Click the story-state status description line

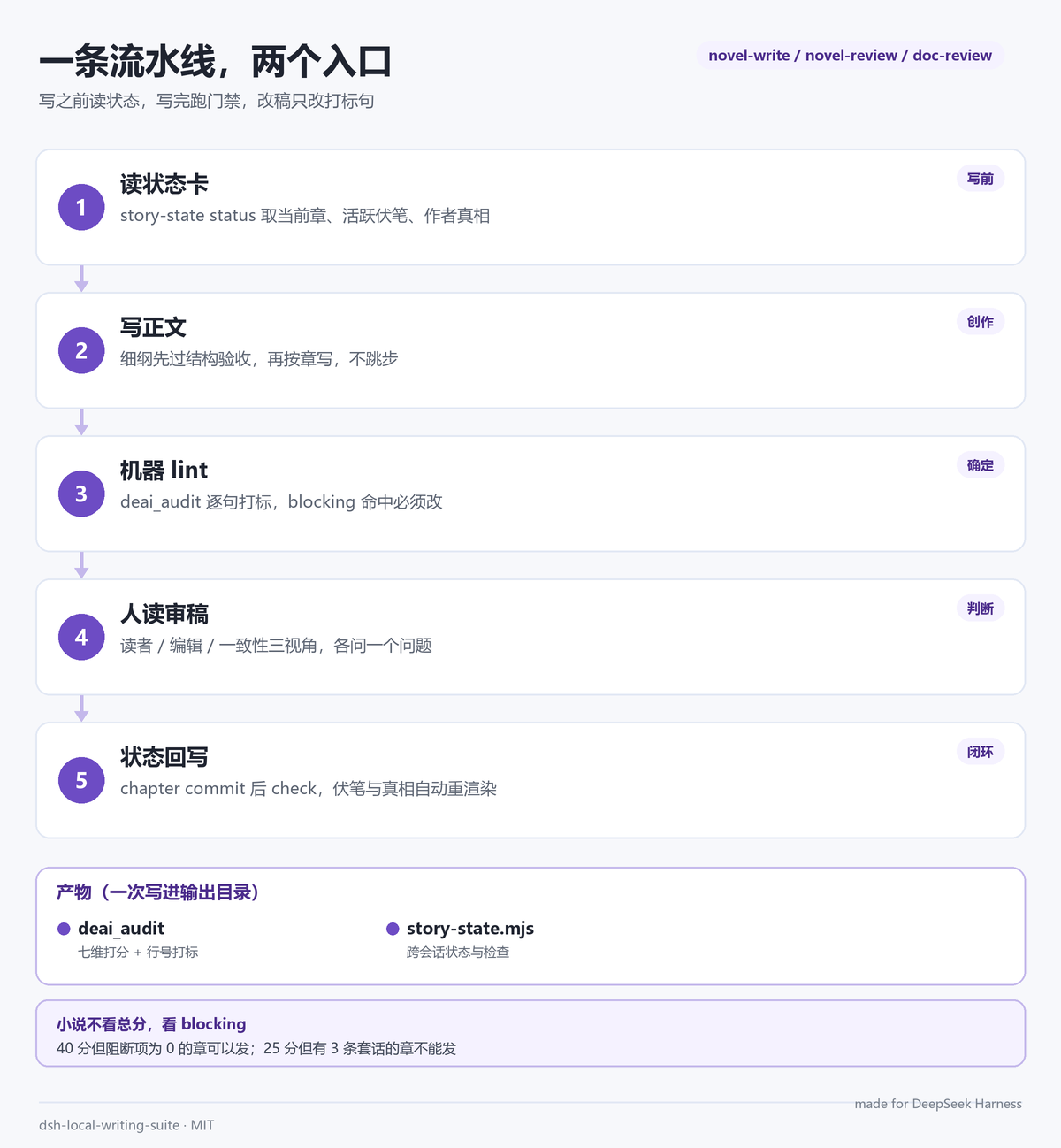point(305,216)
